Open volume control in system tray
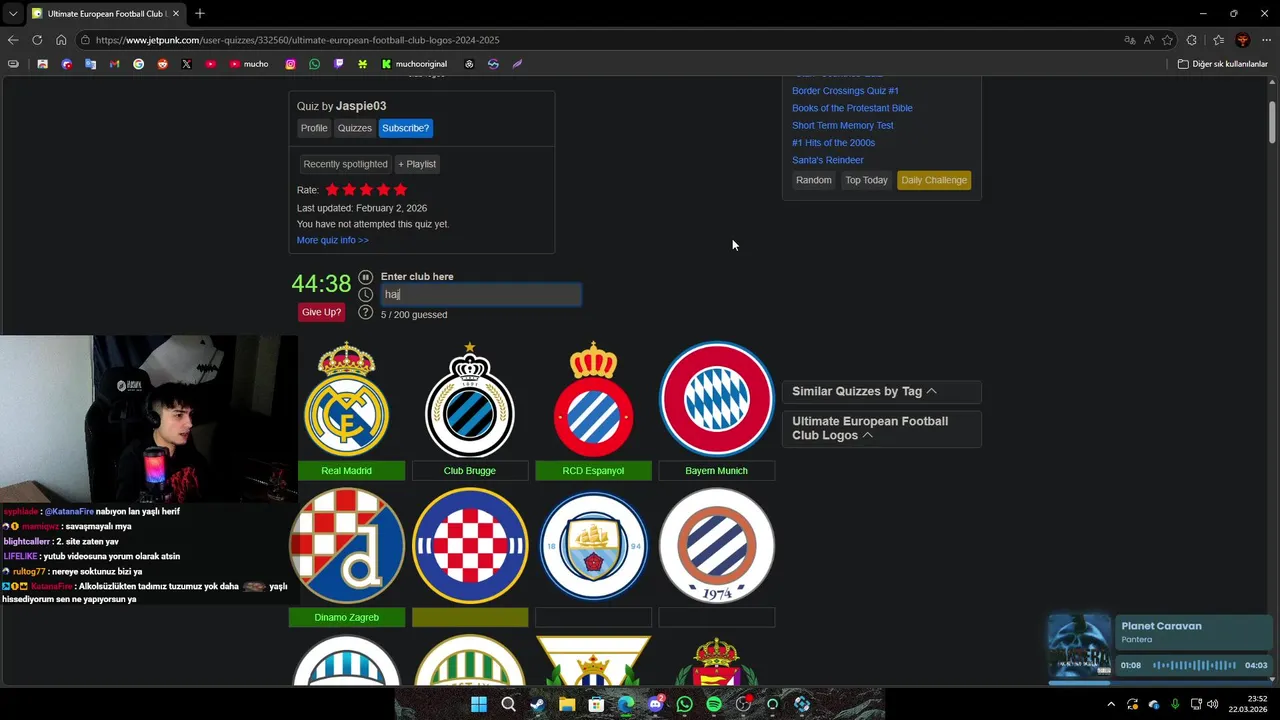 tap(1213, 704)
